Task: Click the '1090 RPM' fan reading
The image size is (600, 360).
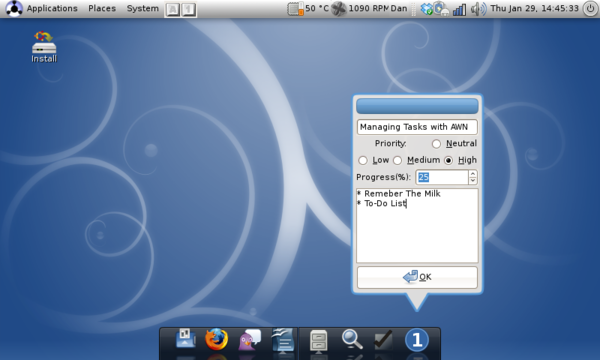Action: (368, 8)
